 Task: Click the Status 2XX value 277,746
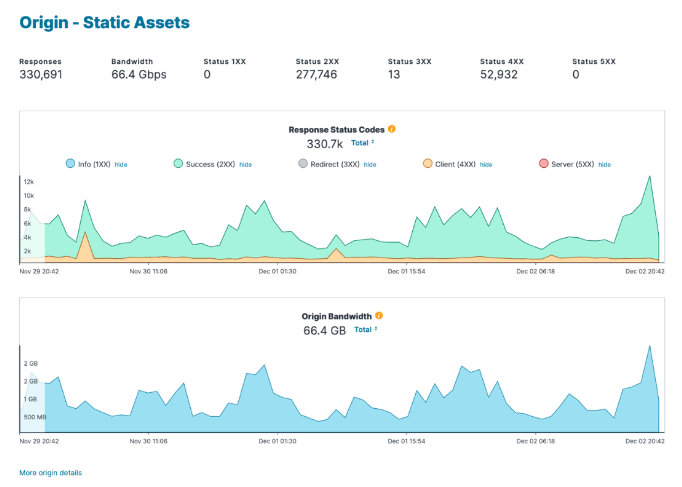pos(317,74)
